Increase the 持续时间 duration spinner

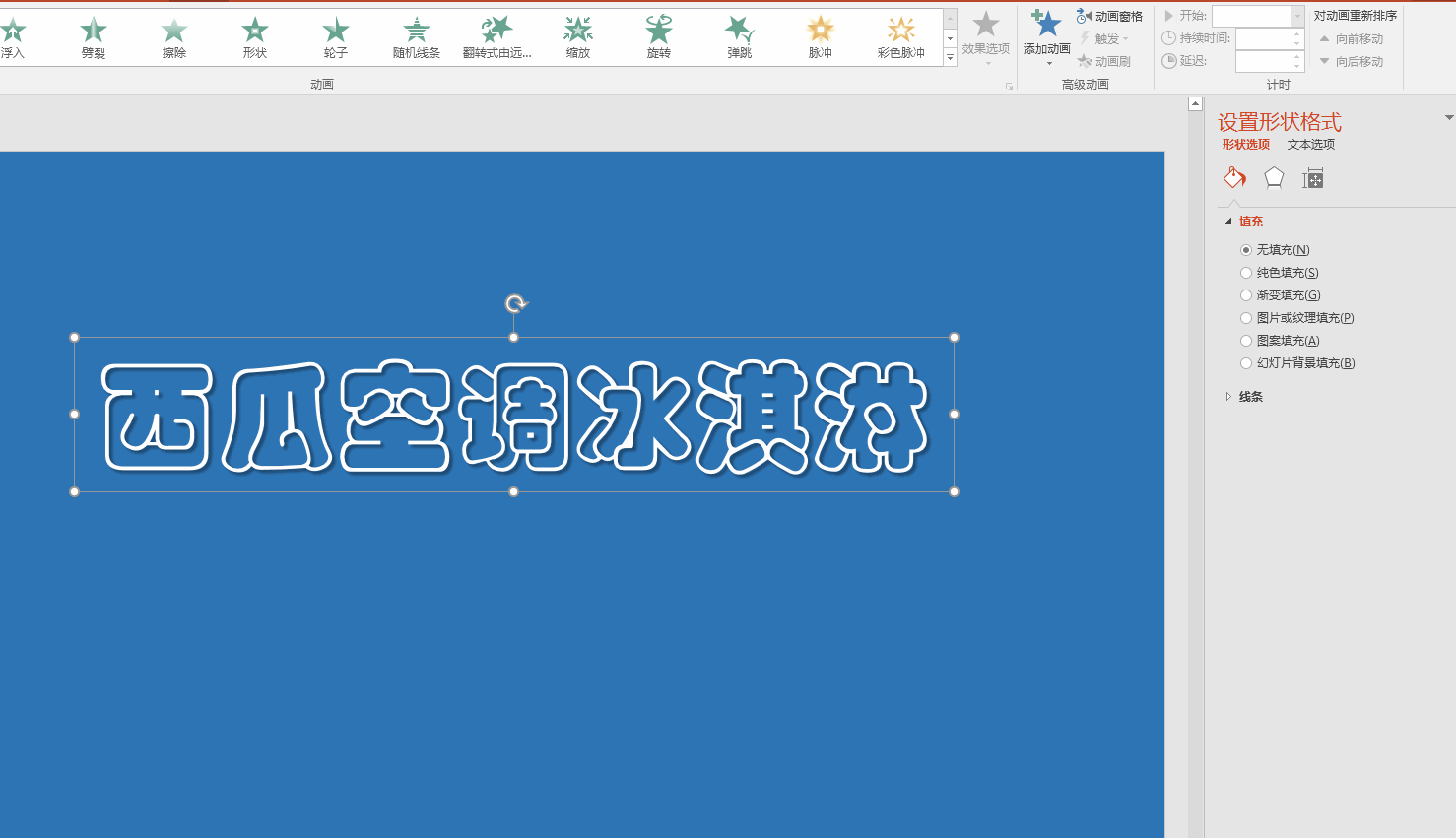(x=1297, y=33)
